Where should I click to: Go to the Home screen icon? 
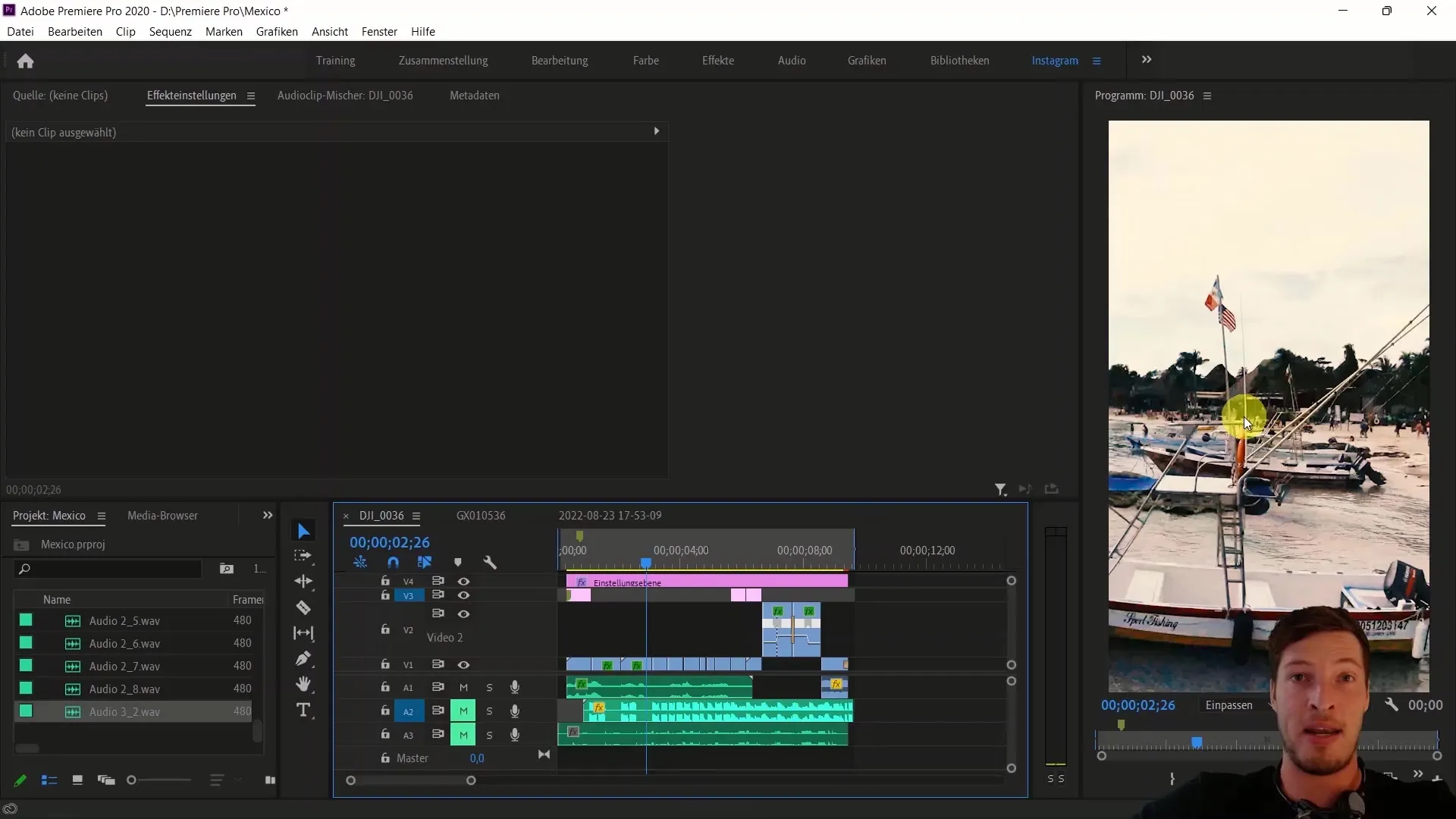pyautogui.click(x=25, y=61)
